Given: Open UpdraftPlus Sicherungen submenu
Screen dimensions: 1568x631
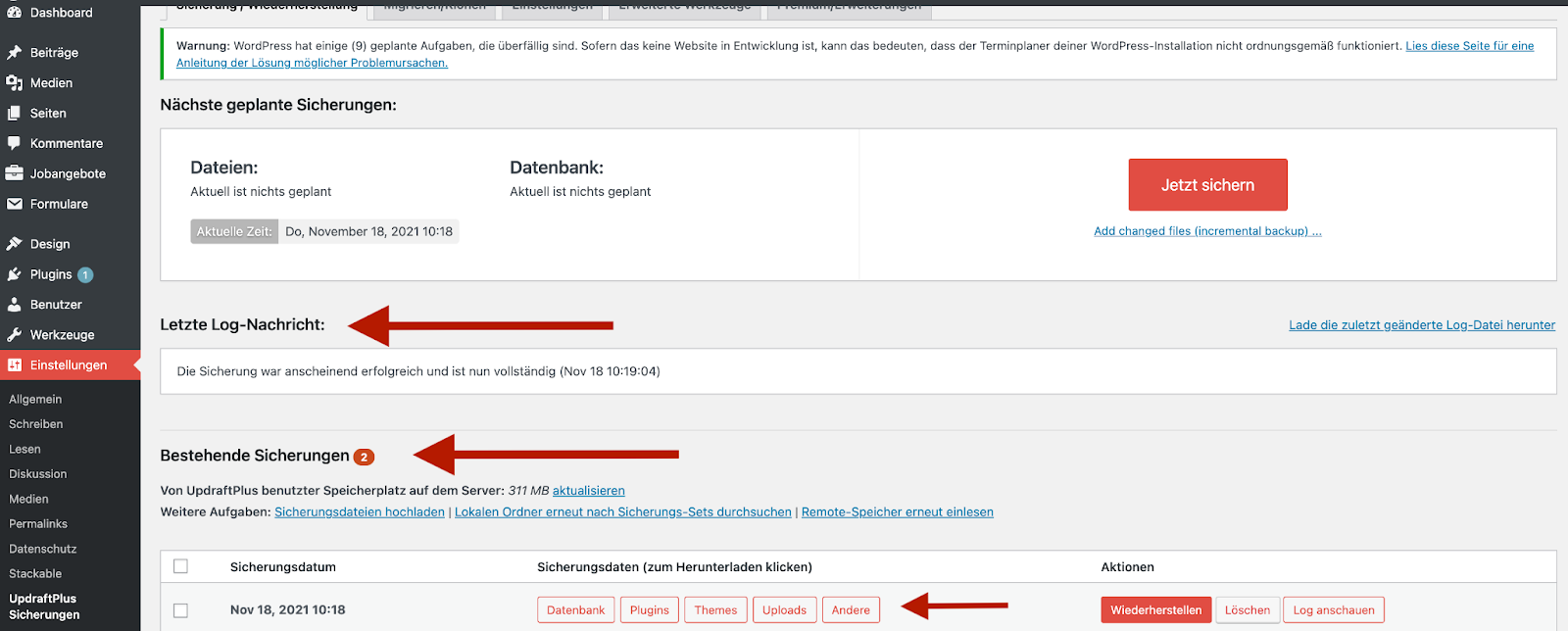Looking at the screenshot, I should point(45,607).
